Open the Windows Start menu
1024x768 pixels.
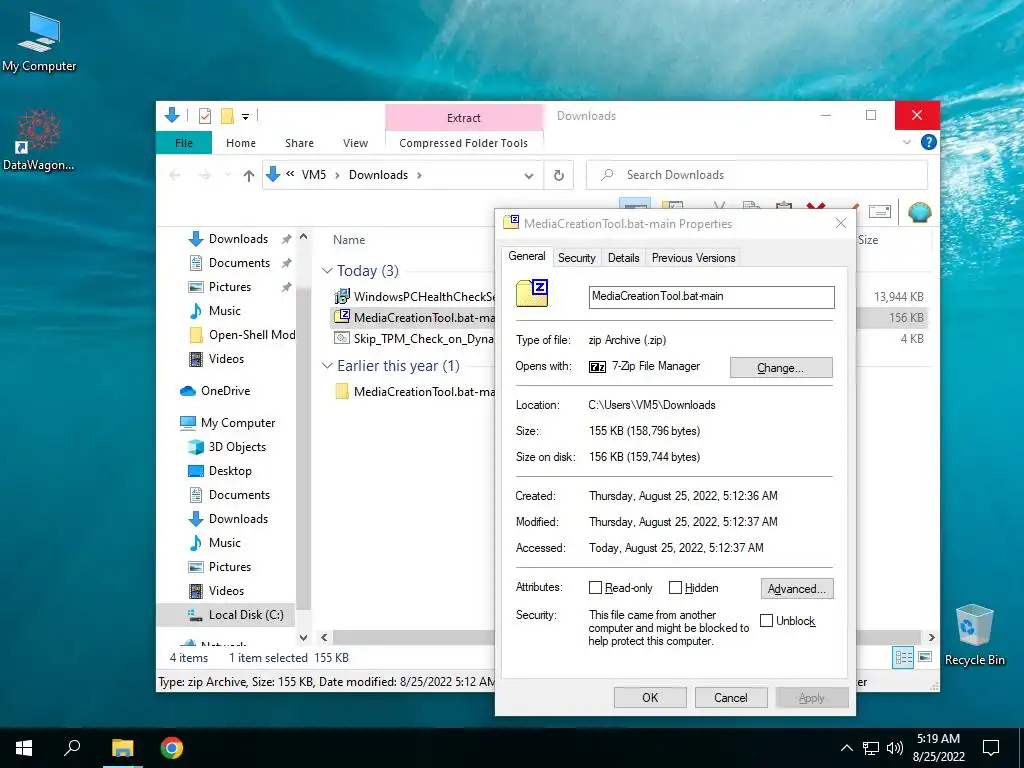click(24, 748)
